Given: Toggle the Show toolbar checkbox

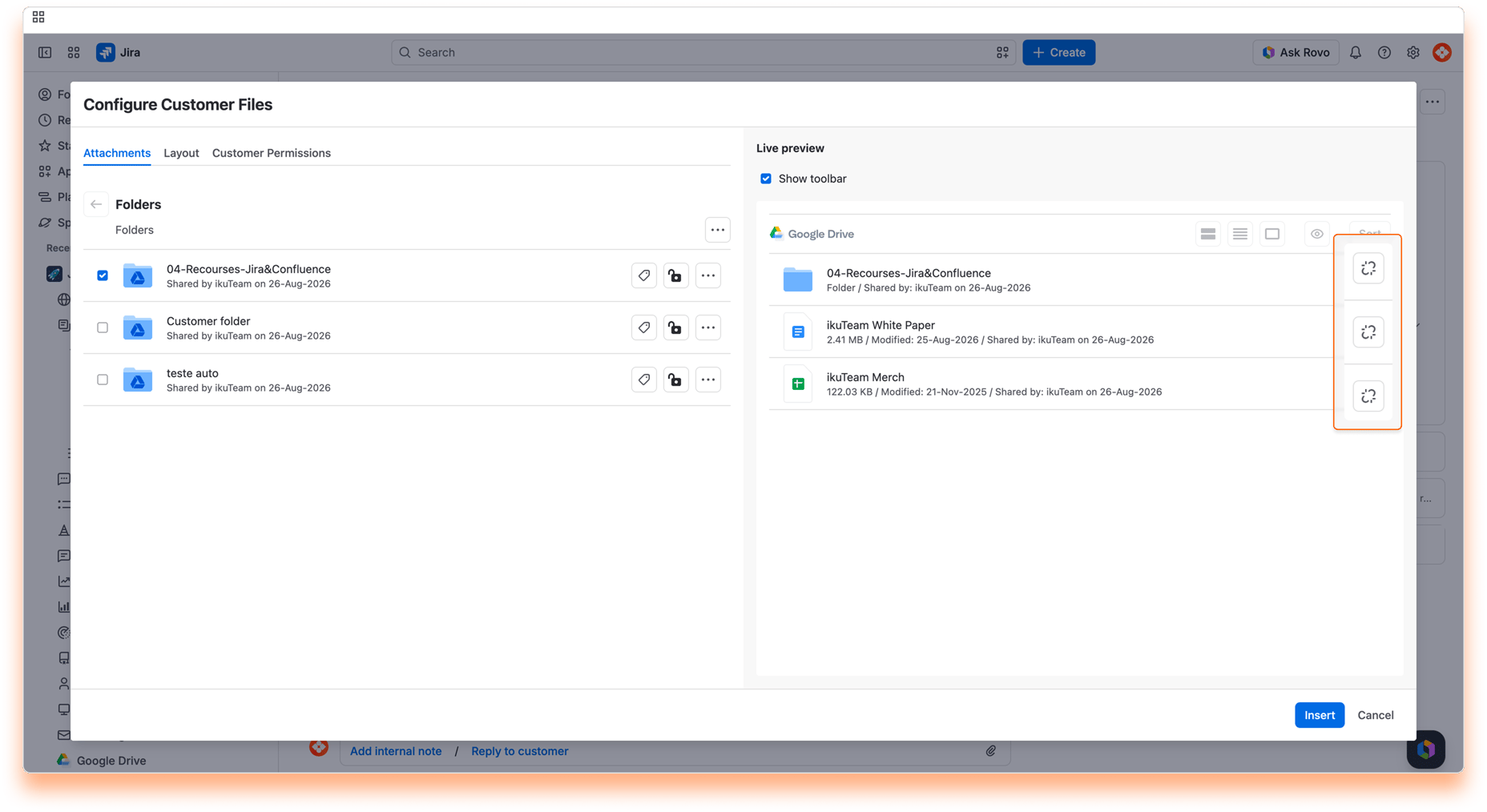Looking at the screenshot, I should tap(766, 179).
